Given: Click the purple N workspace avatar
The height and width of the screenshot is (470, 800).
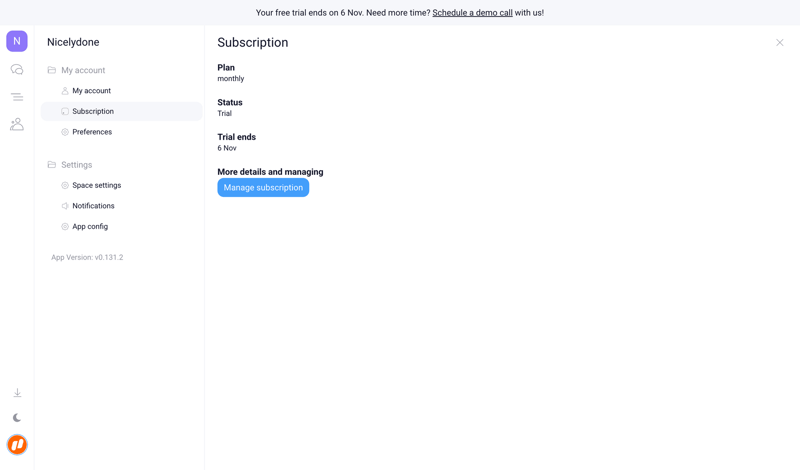Looking at the screenshot, I should [17, 41].
